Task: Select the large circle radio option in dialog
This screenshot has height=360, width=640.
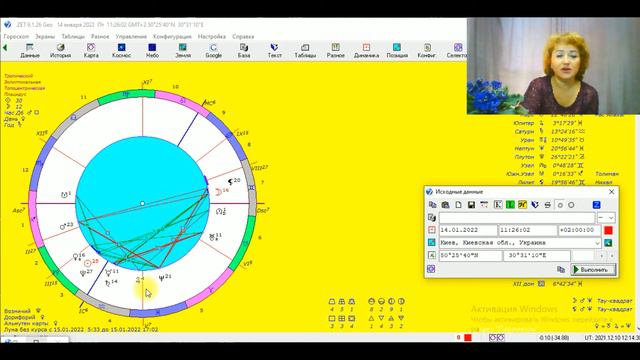Action: click(x=571, y=205)
